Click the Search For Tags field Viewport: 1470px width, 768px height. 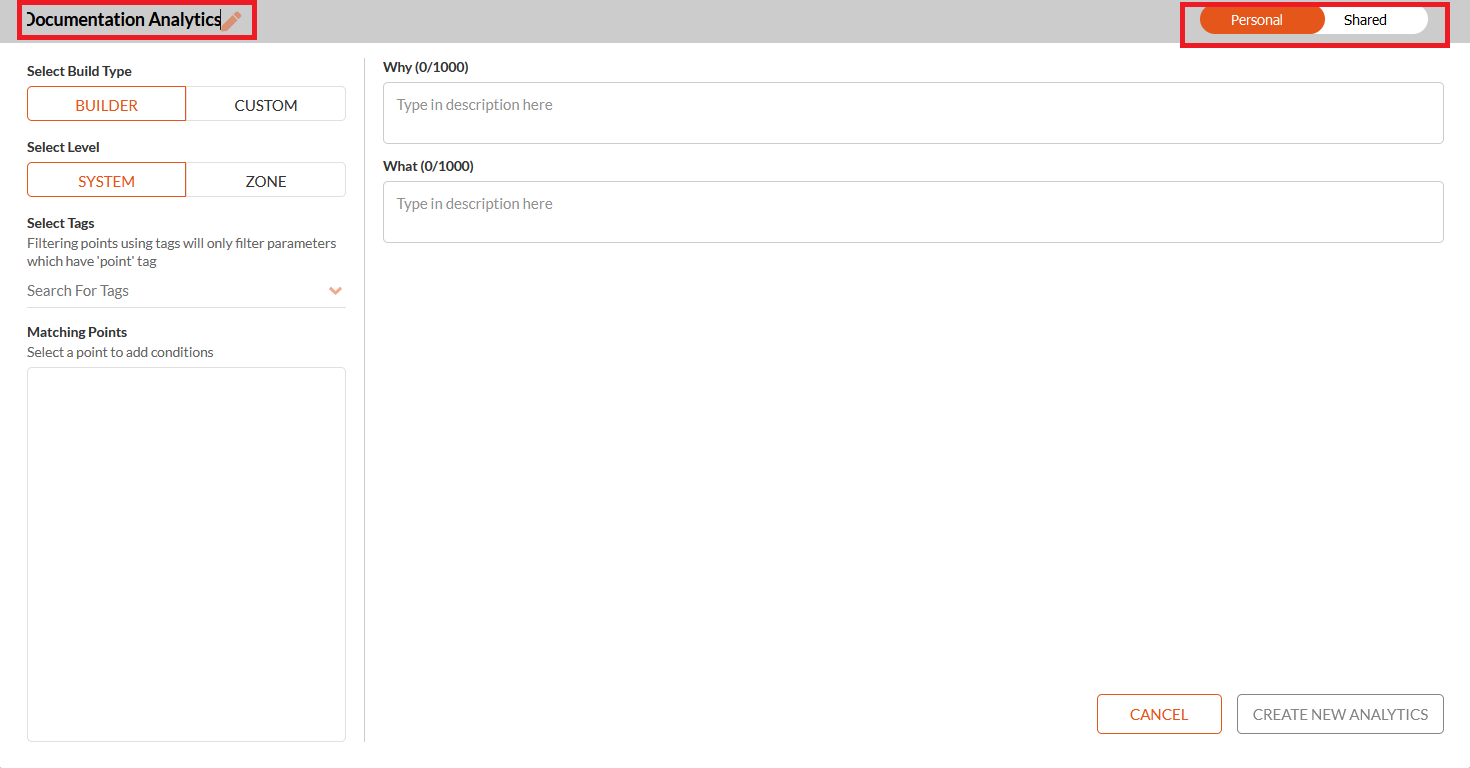186,291
